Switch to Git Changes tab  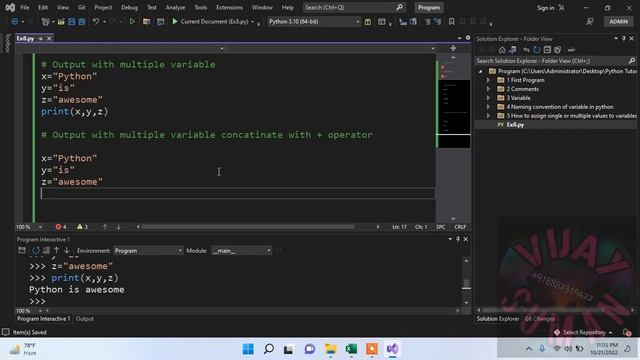pos(540,319)
